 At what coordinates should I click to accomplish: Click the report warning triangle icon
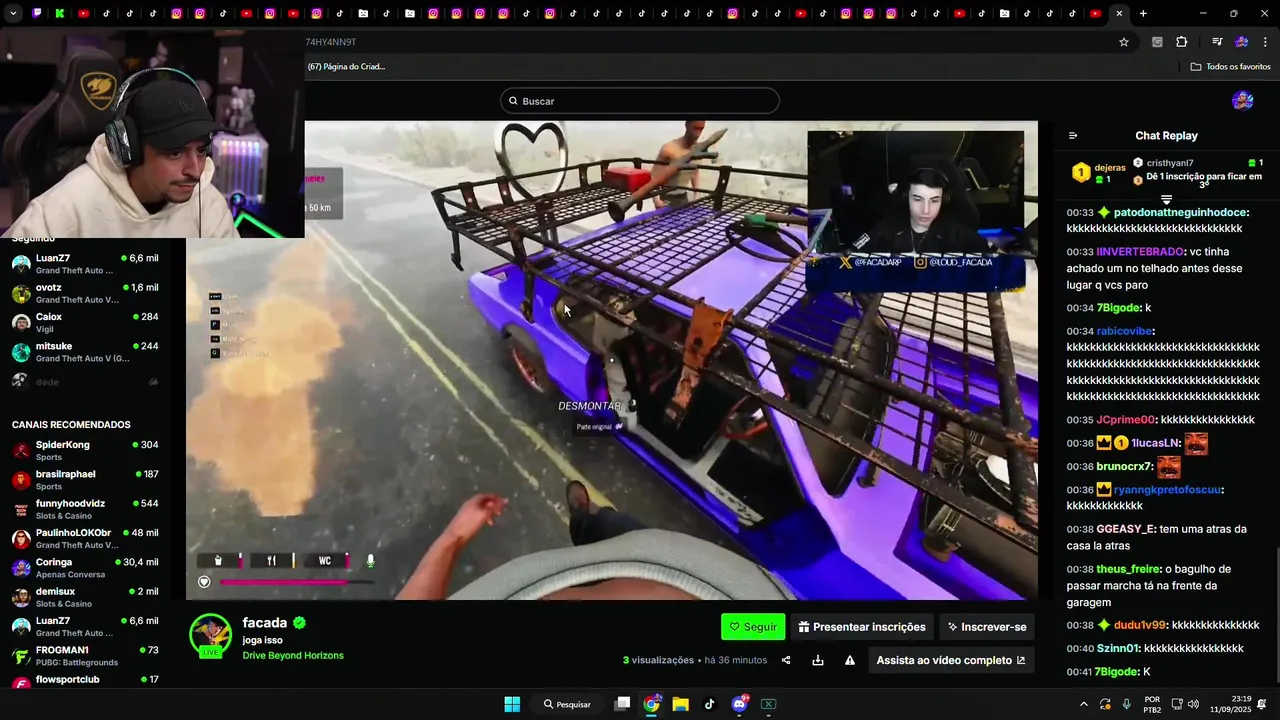(850, 660)
